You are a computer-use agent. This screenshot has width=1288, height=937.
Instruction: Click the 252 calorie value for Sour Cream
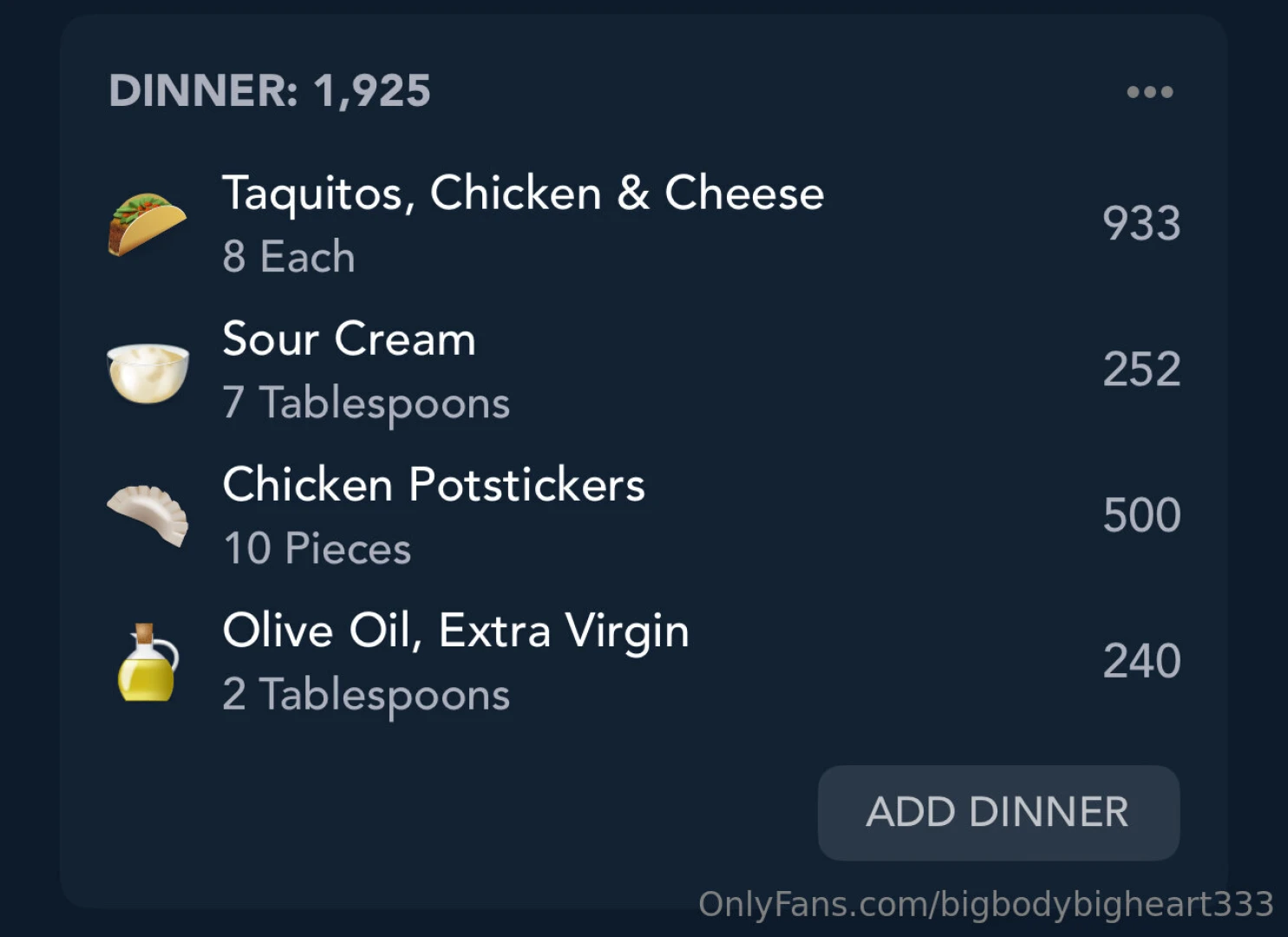pyautogui.click(x=1141, y=370)
